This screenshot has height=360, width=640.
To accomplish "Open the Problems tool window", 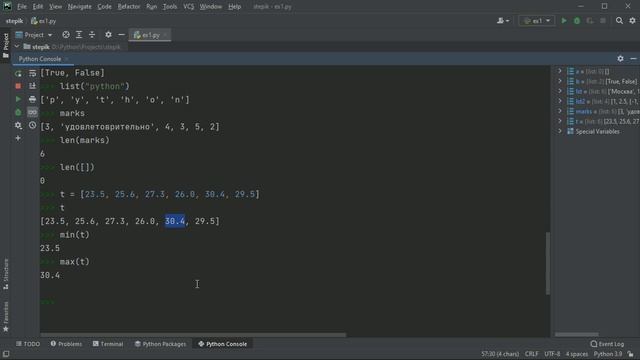I will 66,344.
